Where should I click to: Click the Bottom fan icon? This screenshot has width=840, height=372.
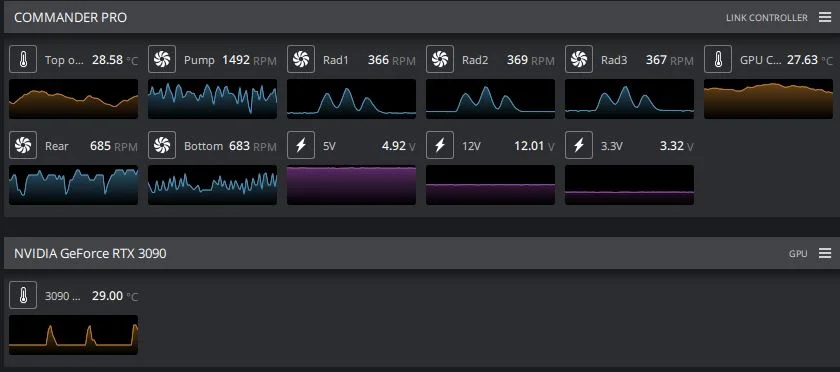[162, 145]
